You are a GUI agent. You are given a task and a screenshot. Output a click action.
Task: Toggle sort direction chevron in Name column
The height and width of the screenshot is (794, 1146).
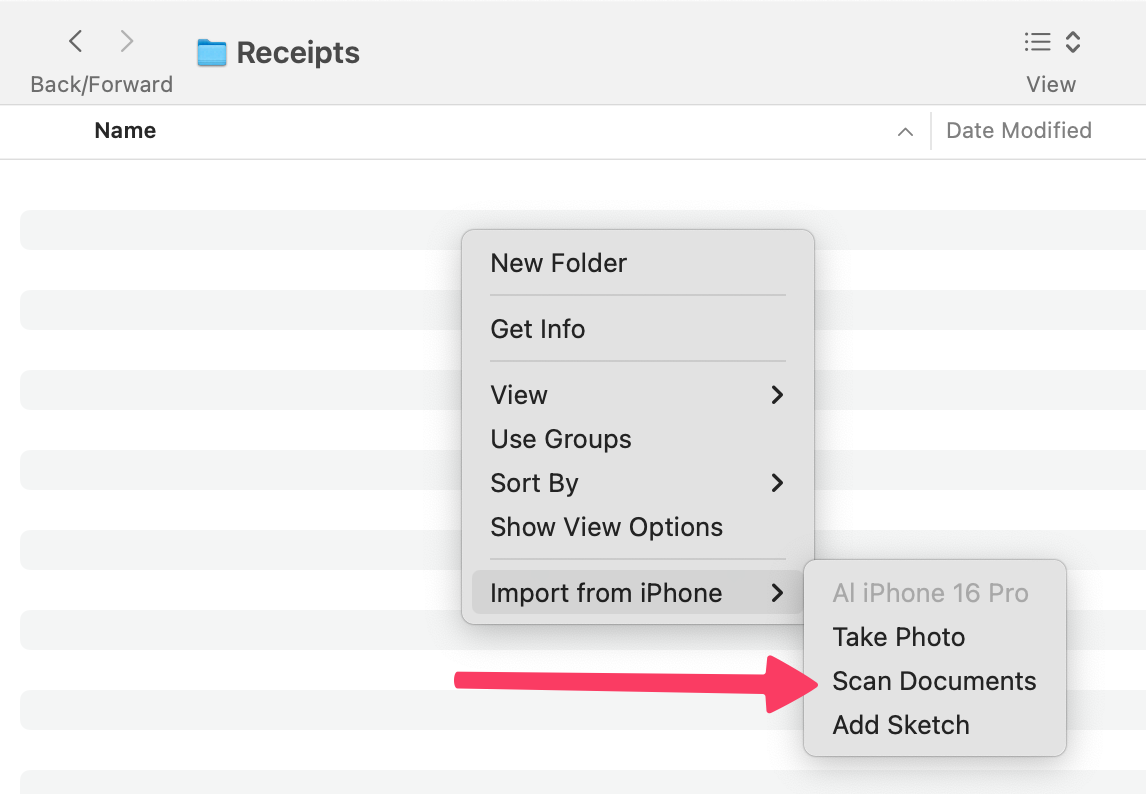(905, 131)
